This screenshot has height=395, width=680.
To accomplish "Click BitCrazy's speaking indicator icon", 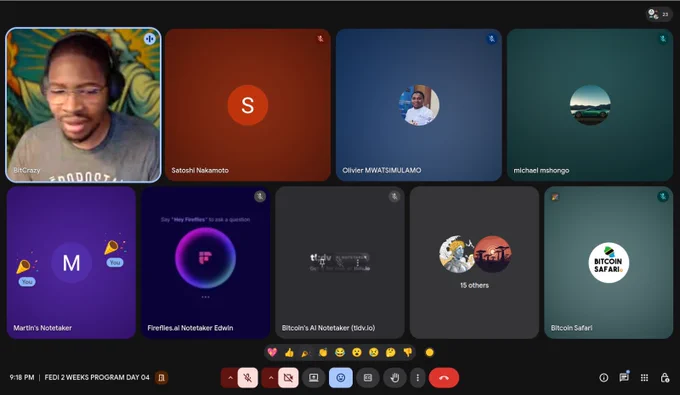I will tap(150, 39).
